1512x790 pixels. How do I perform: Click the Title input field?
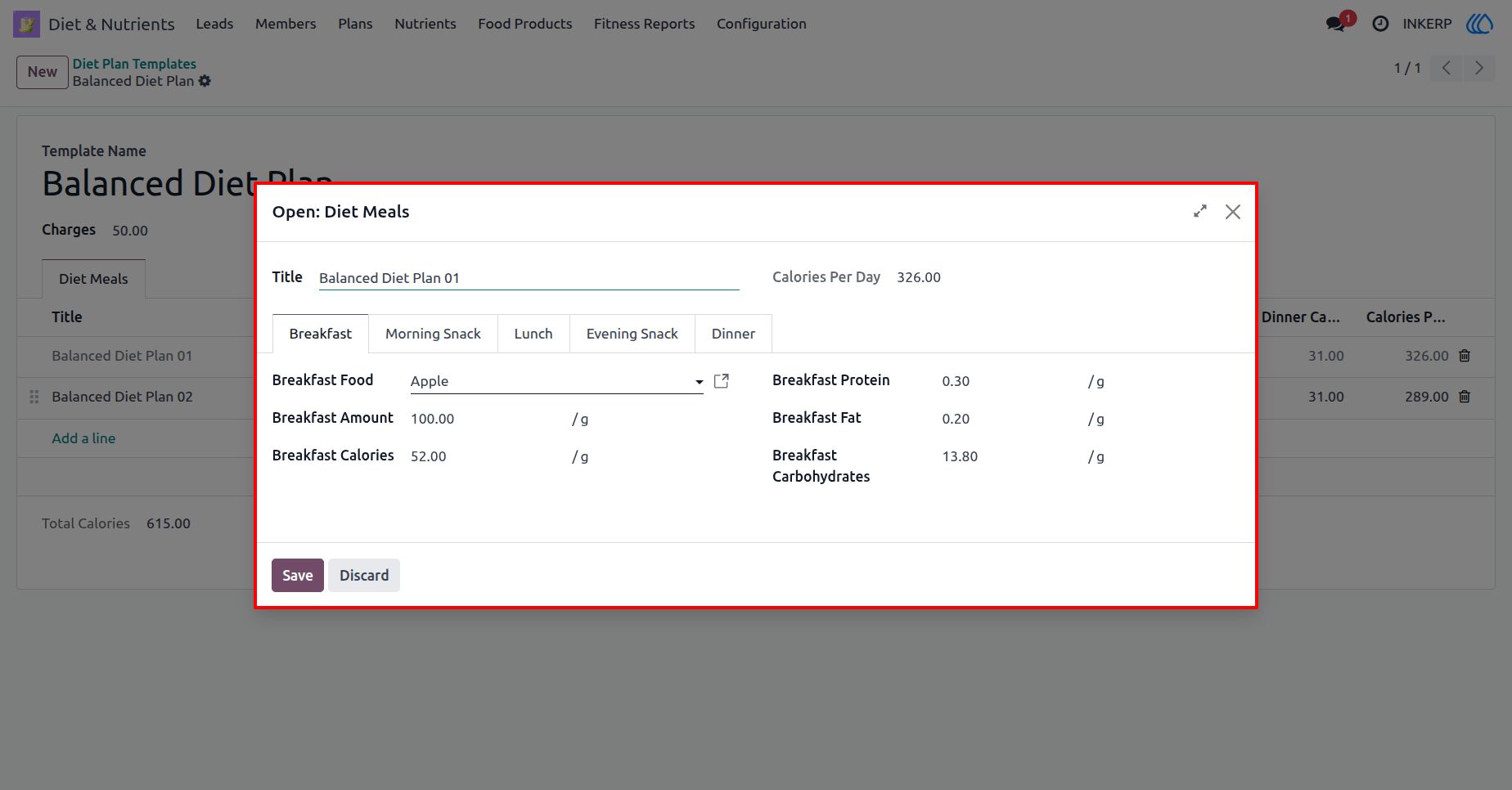click(x=529, y=278)
